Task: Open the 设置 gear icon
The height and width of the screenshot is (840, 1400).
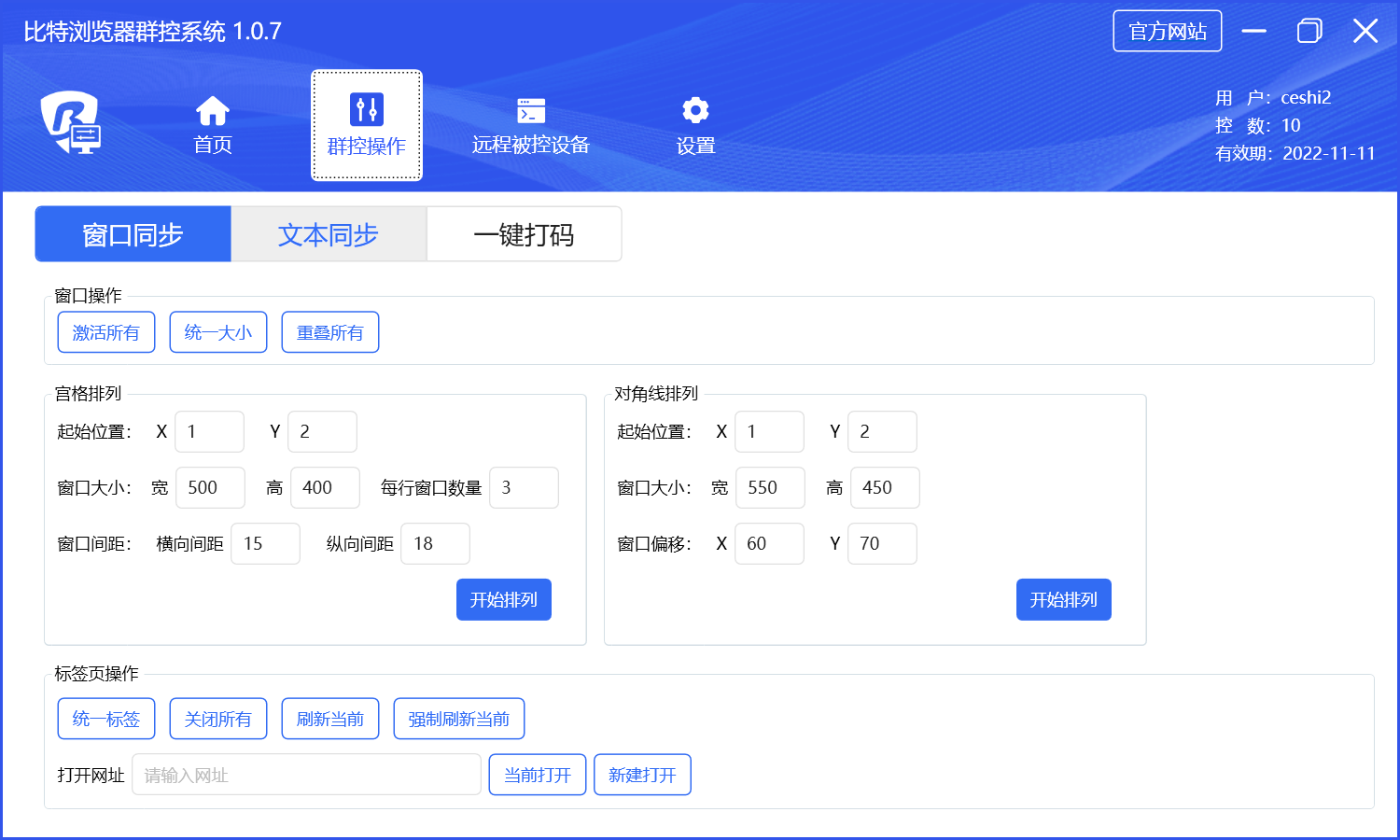Action: (695, 111)
